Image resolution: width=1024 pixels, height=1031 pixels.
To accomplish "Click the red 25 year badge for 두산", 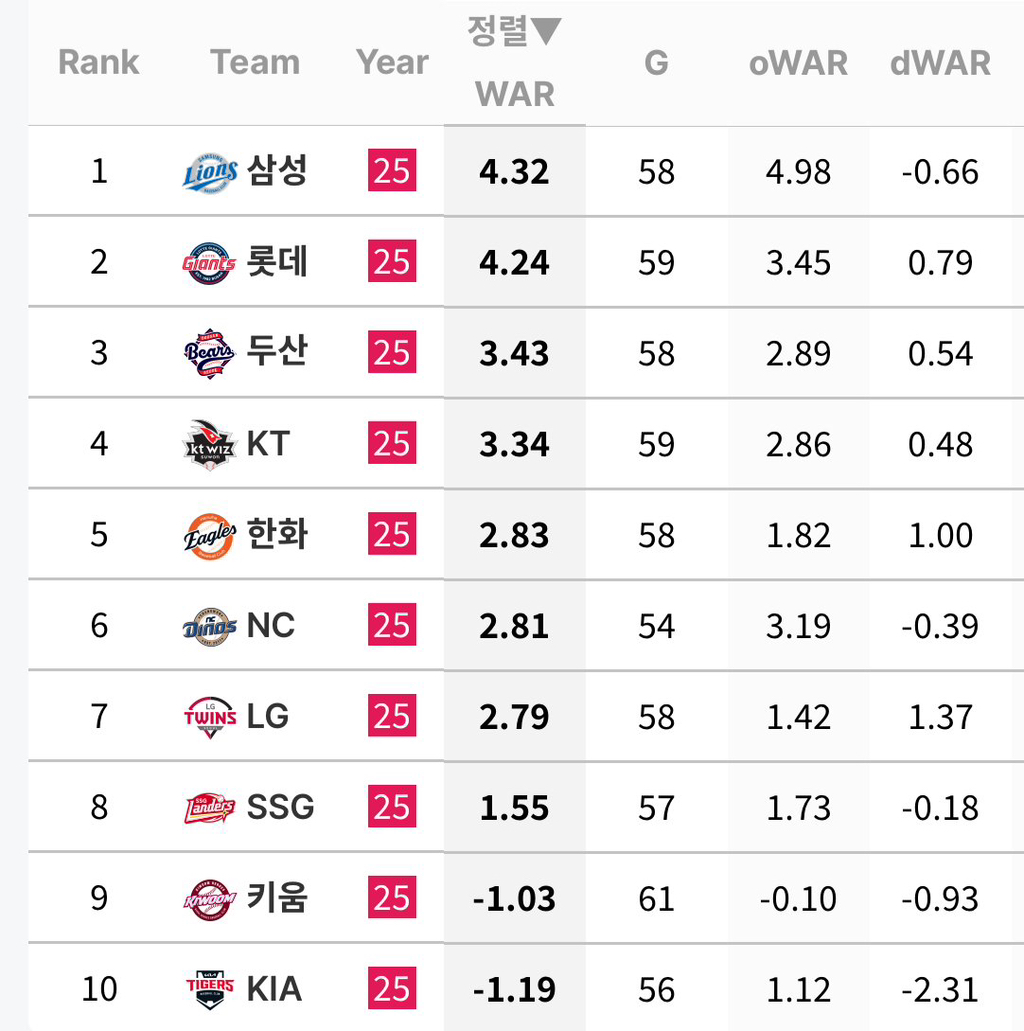I will pyautogui.click(x=392, y=353).
